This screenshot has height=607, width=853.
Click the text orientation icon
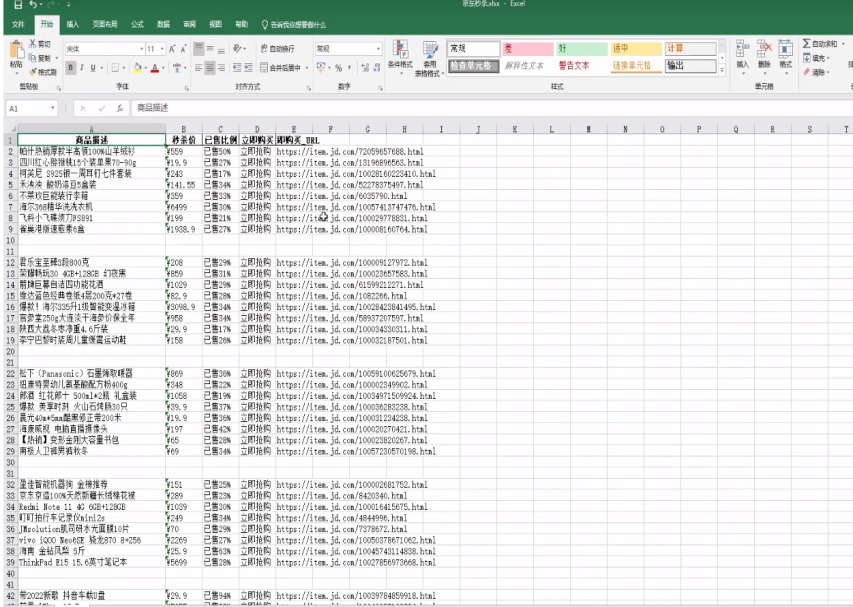237,48
